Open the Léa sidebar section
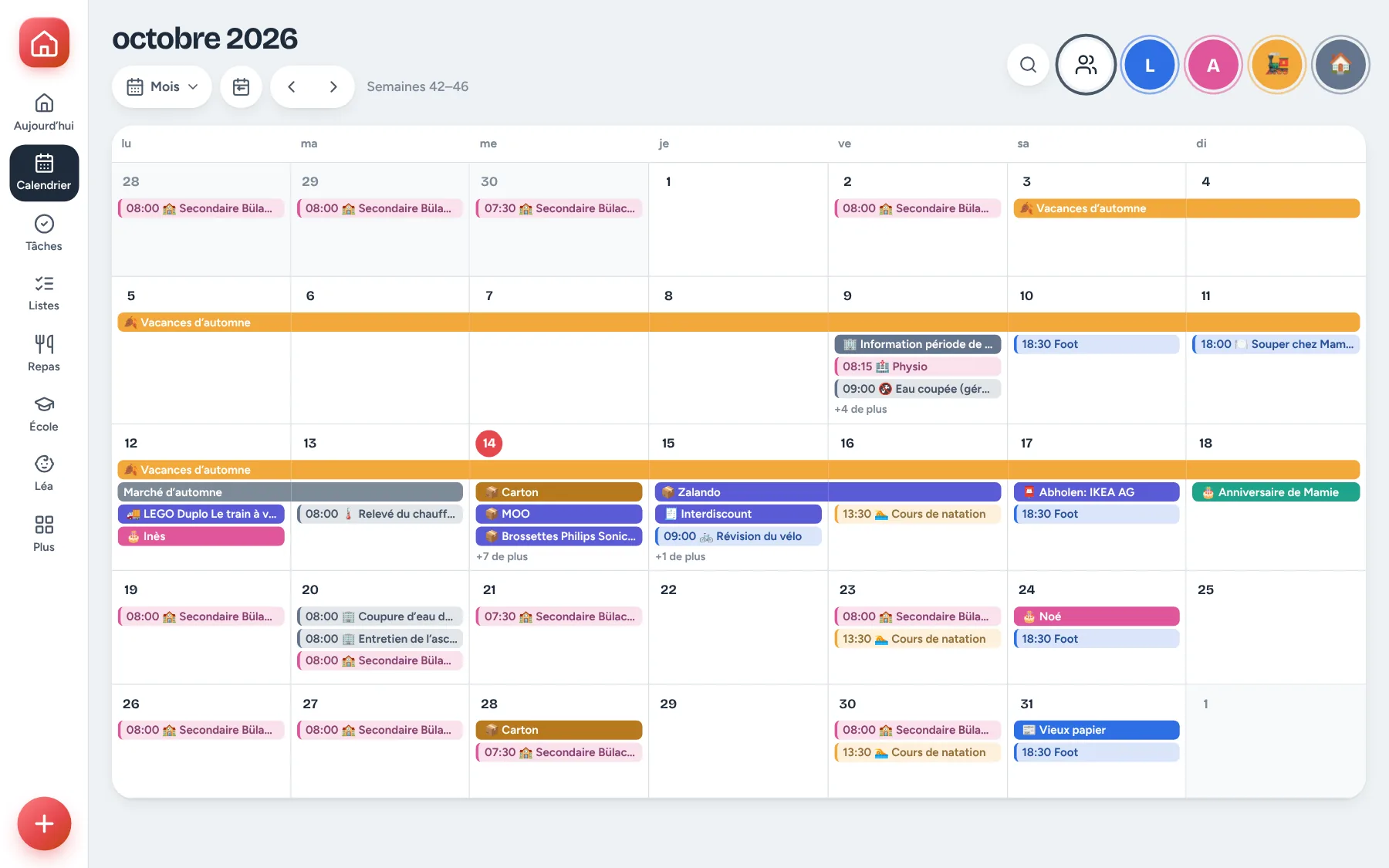The height and width of the screenshot is (868, 1389). tap(44, 473)
